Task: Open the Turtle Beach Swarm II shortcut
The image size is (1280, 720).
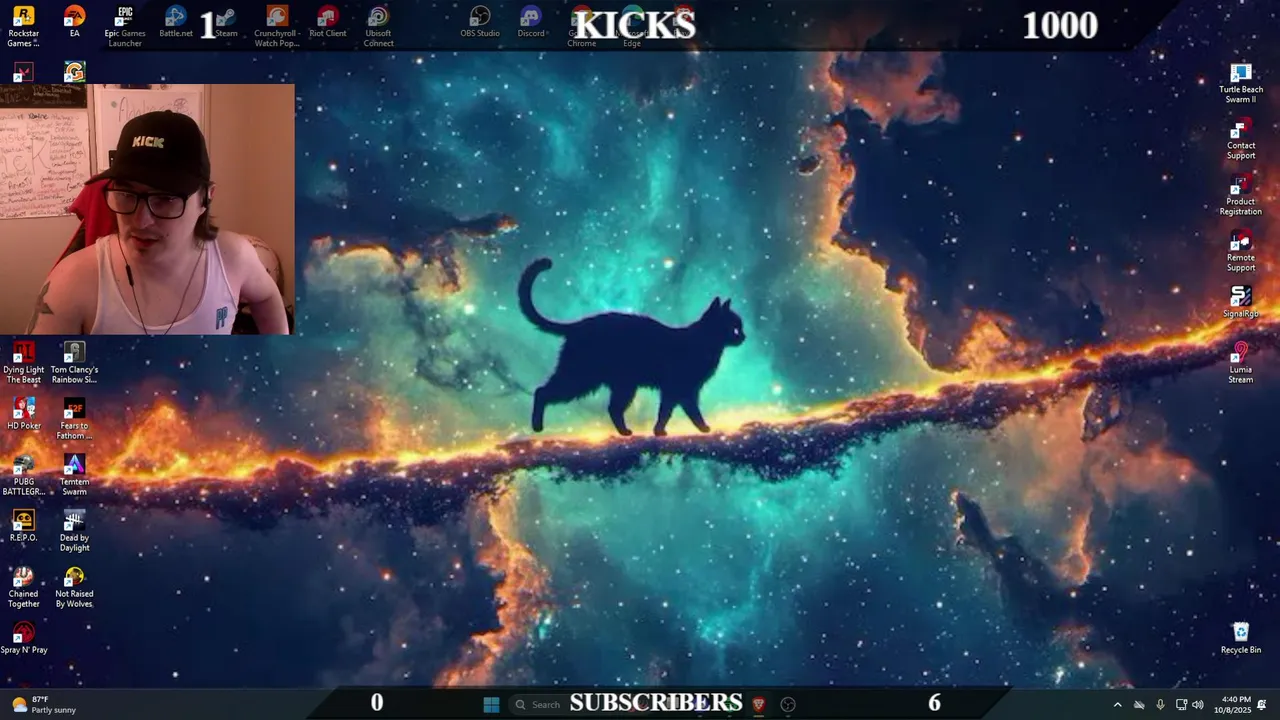Action: click(x=1241, y=82)
